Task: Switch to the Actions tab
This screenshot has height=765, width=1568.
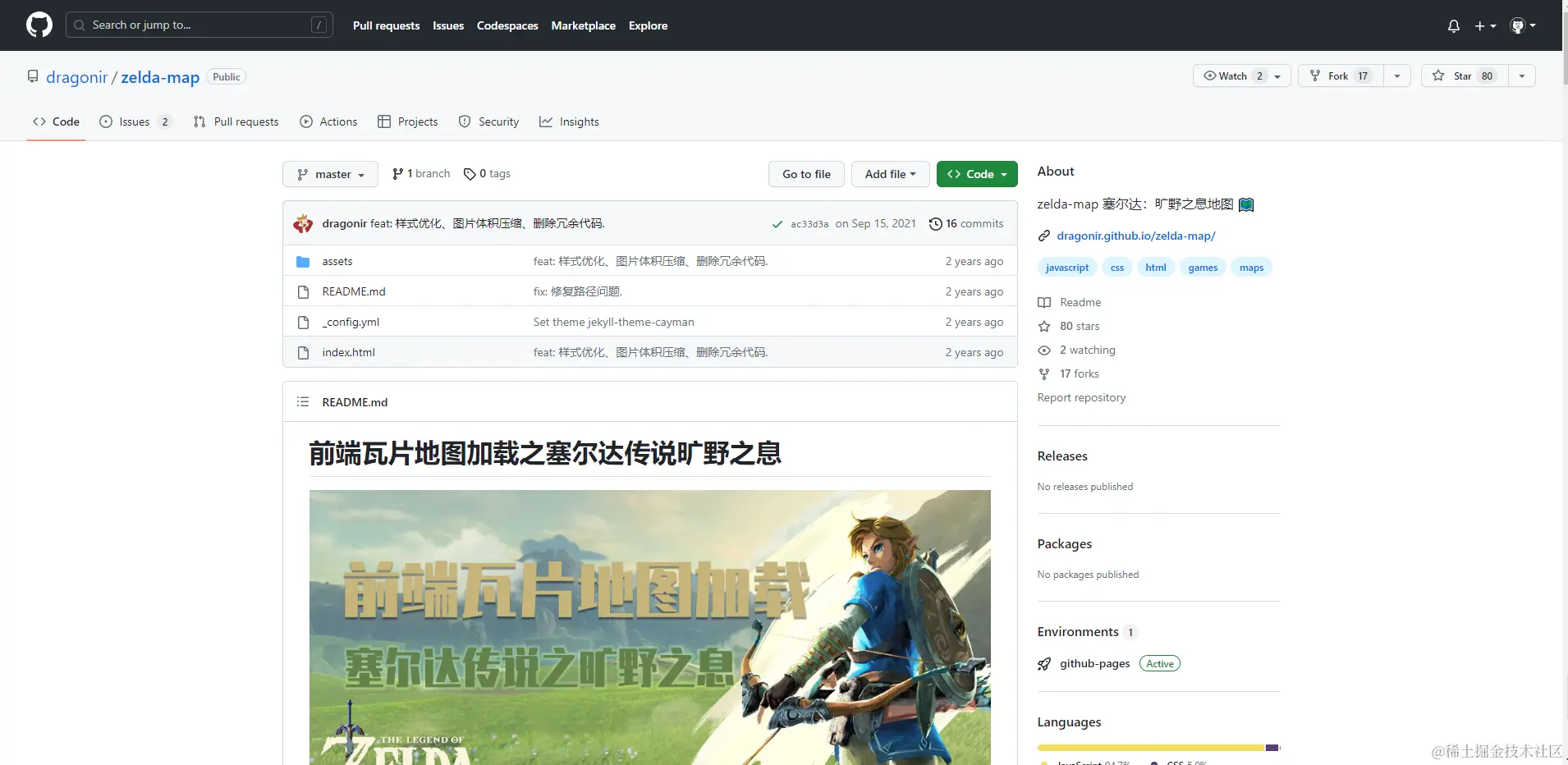Action: click(x=328, y=121)
